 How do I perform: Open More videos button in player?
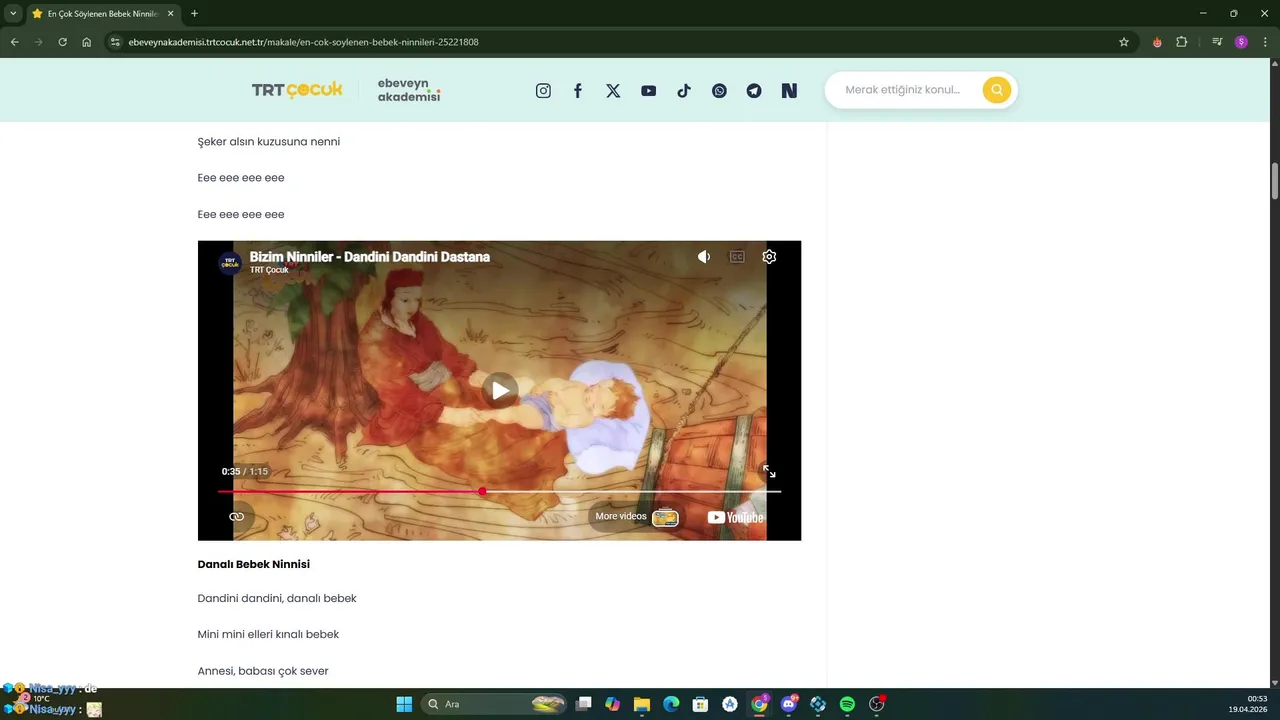click(x=637, y=517)
